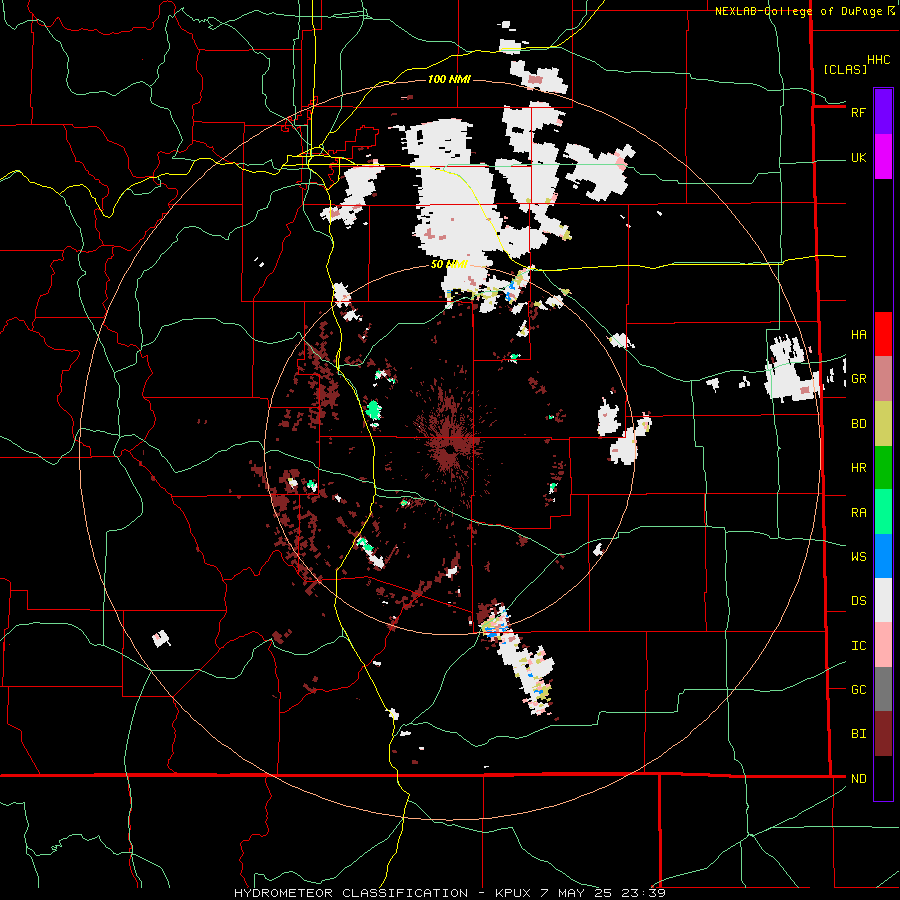900x900 pixels.
Task: Click the [CLAS] legend header
Action: coord(845,69)
